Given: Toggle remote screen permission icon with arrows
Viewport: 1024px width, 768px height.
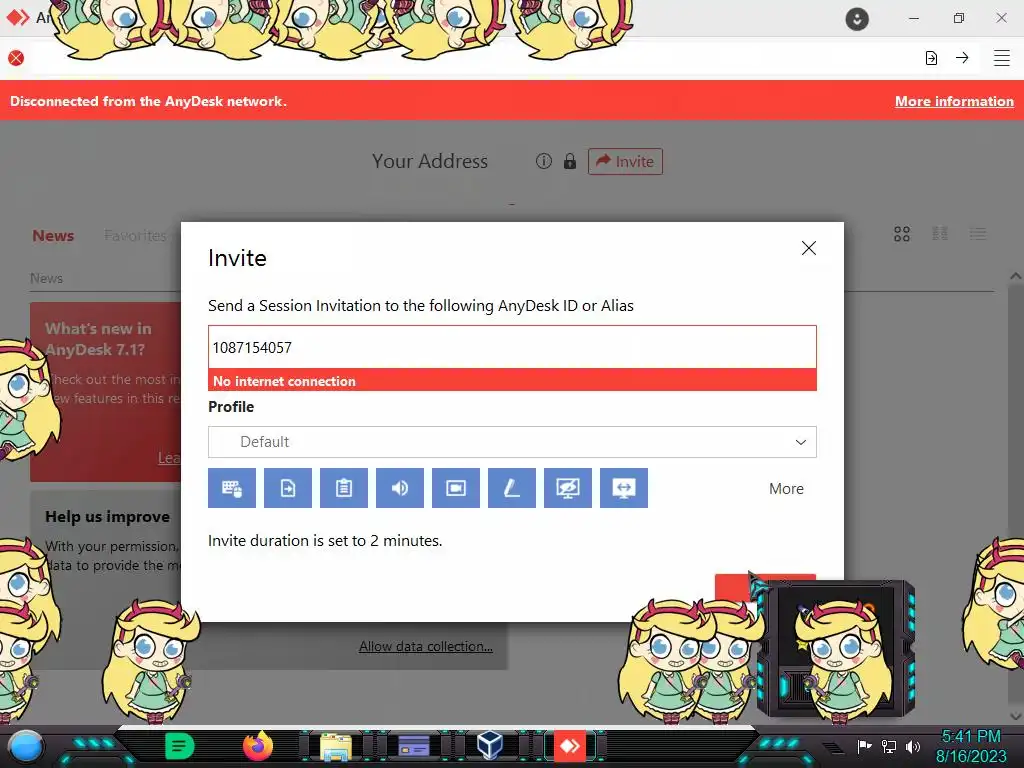Looking at the screenshot, I should (x=624, y=488).
